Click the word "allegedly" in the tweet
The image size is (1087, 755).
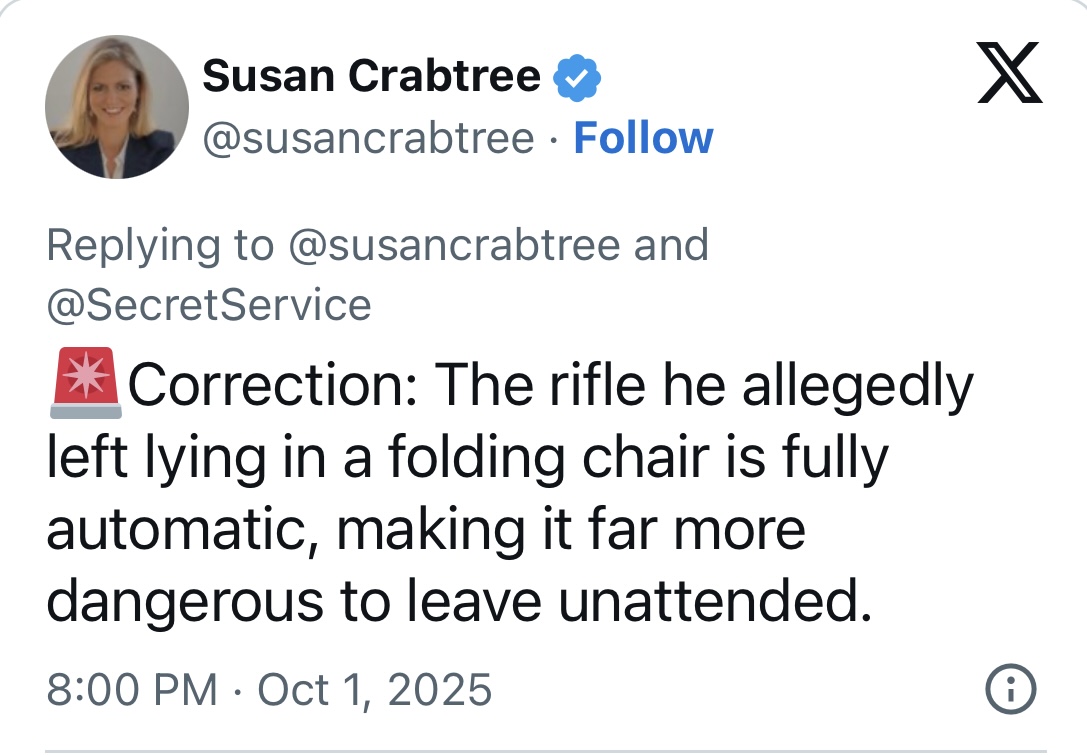coord(857,386)
